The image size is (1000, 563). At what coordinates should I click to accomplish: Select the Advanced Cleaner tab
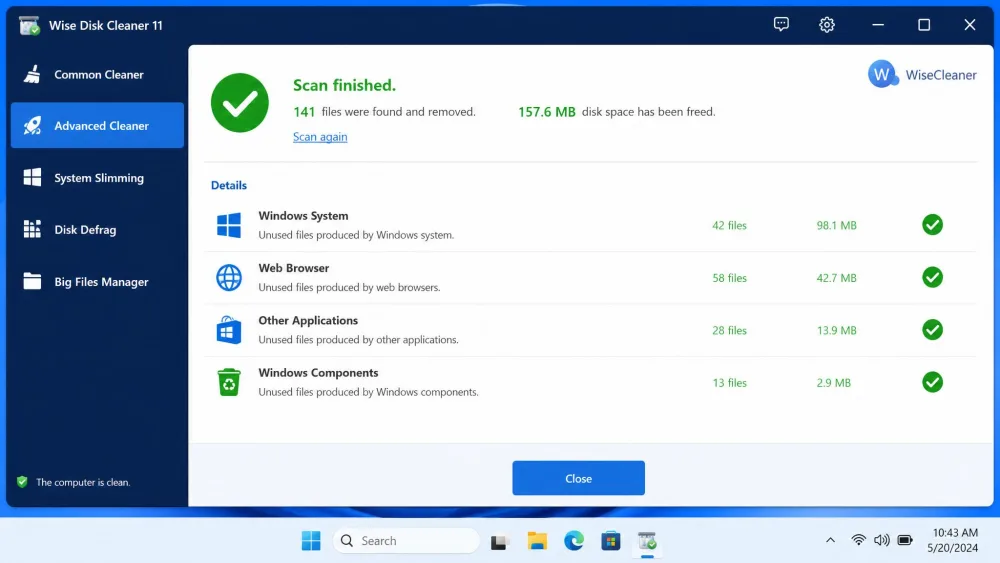point(98,126)
